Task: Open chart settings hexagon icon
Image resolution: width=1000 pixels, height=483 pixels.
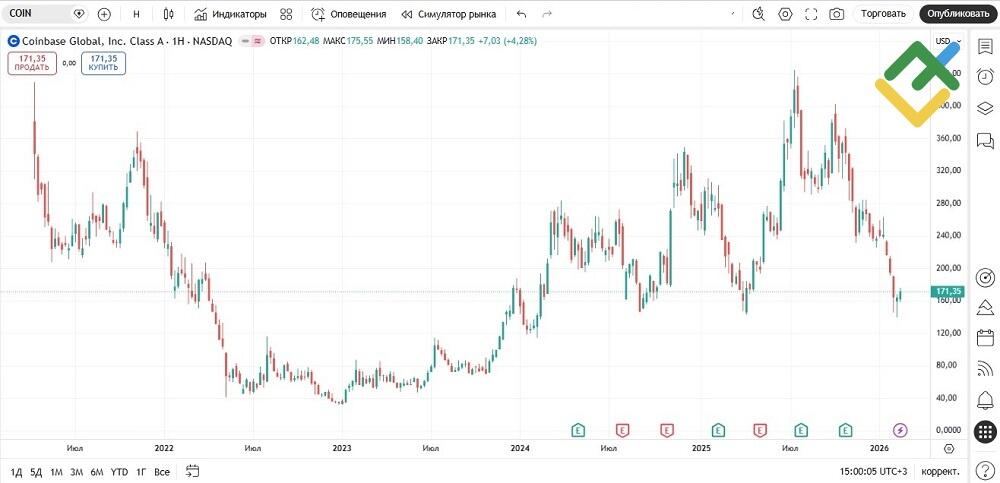Action: pyautogui.click(x=785, y=14)
